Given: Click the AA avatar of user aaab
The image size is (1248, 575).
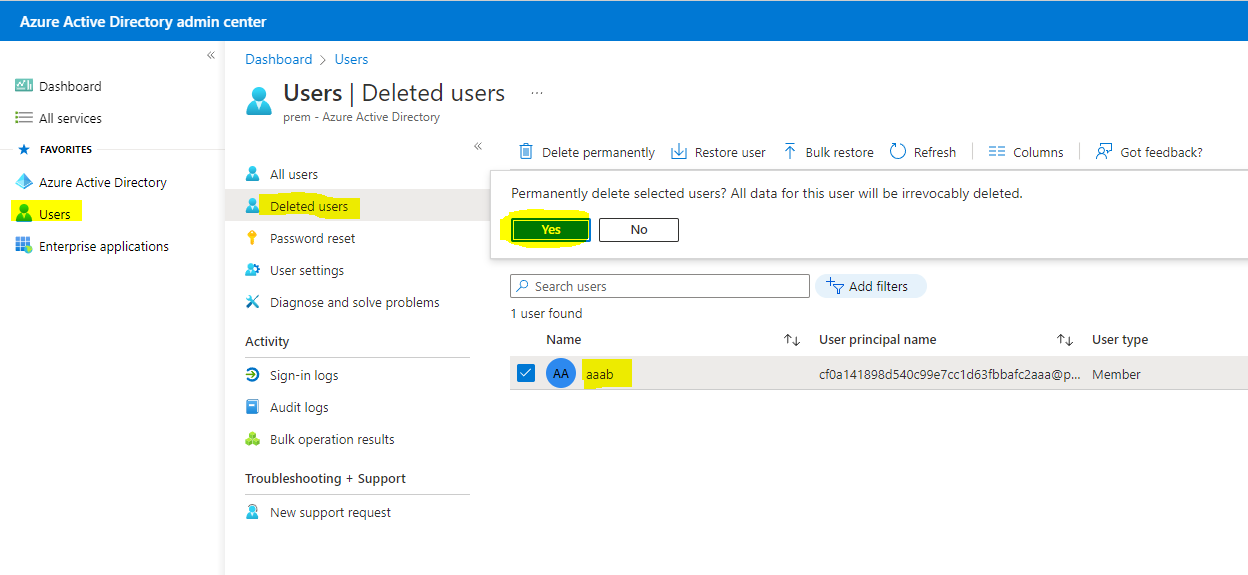Looking at the screenshot, I should pos(561,374).
